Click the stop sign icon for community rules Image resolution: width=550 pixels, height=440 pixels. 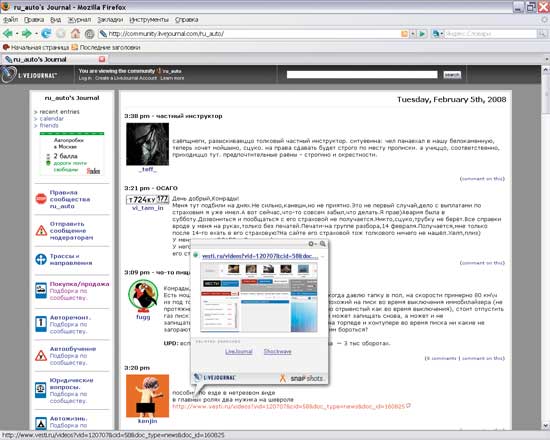(41, 199)
